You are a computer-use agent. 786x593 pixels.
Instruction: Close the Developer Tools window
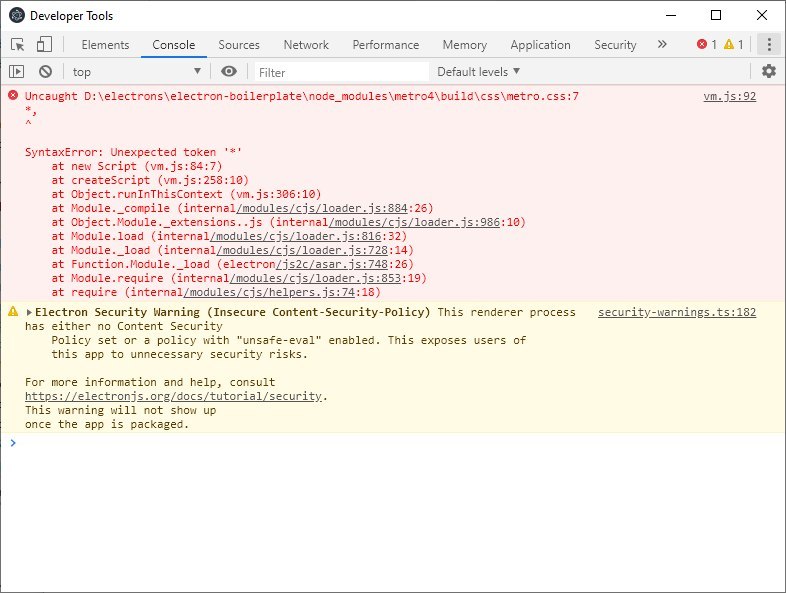click(x=761, y=16)
